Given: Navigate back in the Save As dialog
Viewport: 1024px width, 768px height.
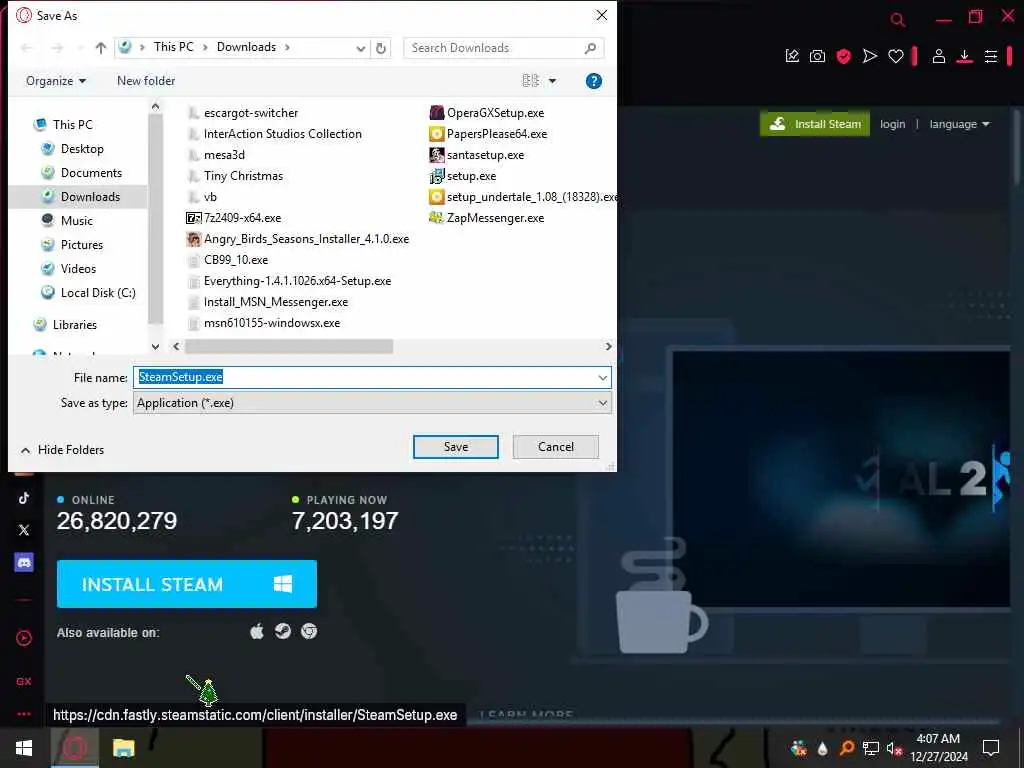Looking at the screenshot, I should 27,48.
